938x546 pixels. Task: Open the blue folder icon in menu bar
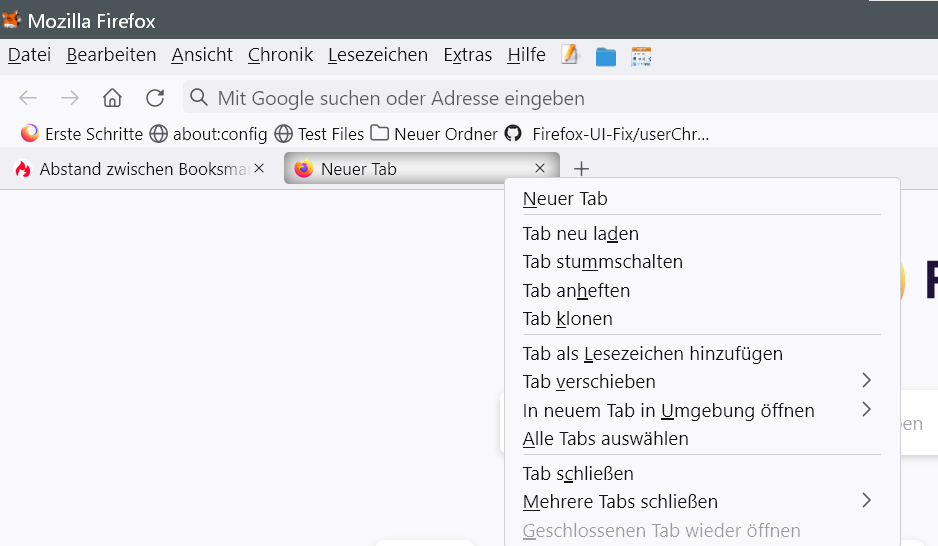(606, 56)
